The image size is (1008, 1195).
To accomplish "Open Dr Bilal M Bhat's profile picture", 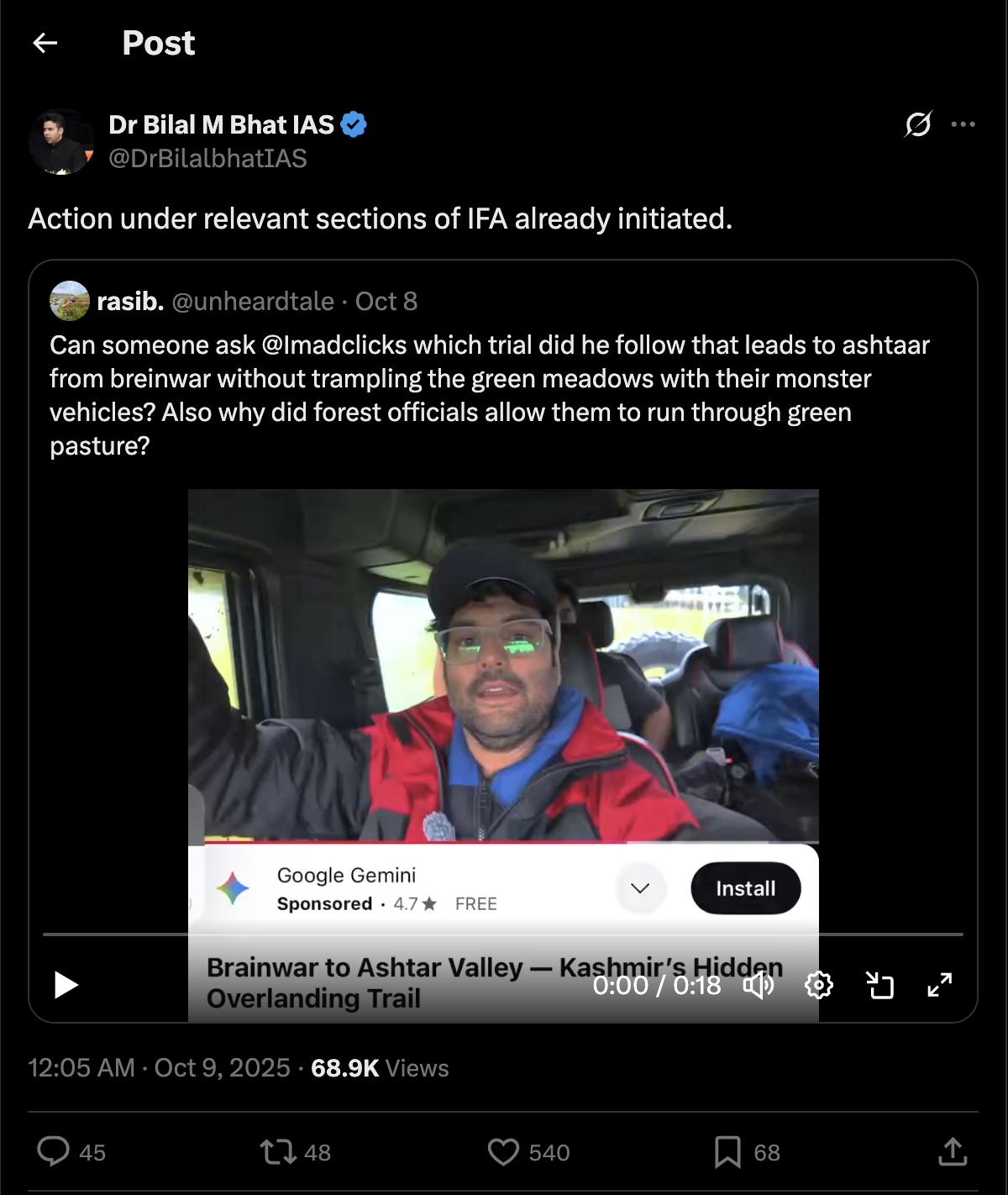I will click(60, 142).
